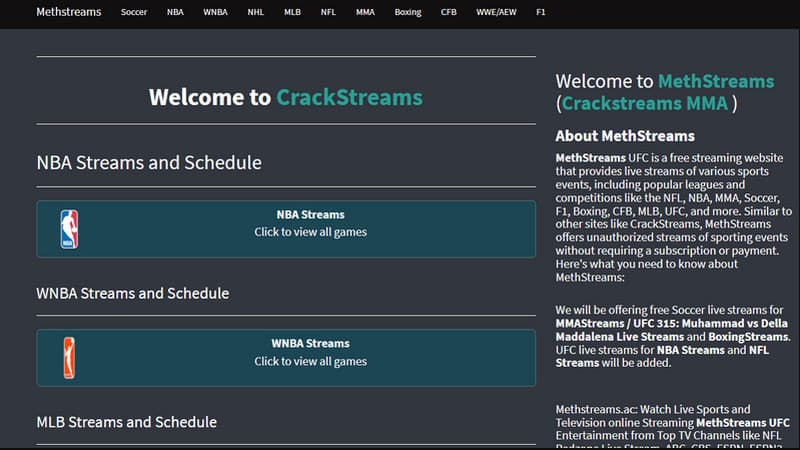
Task: Go to WNBA in the navigation bar
Action: pyautogui.click(x=215, y=13)
